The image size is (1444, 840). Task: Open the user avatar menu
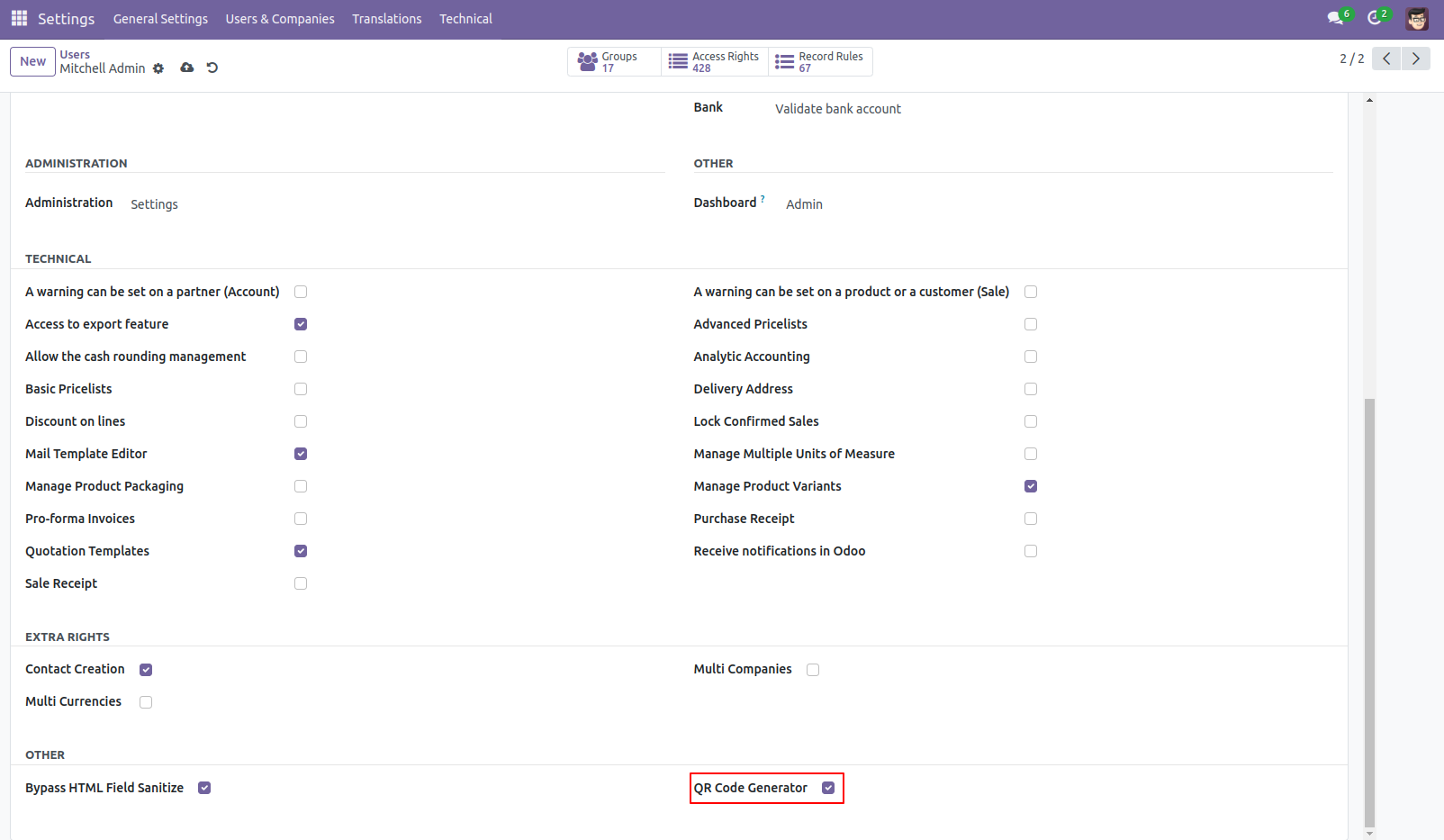point(1417,19)
